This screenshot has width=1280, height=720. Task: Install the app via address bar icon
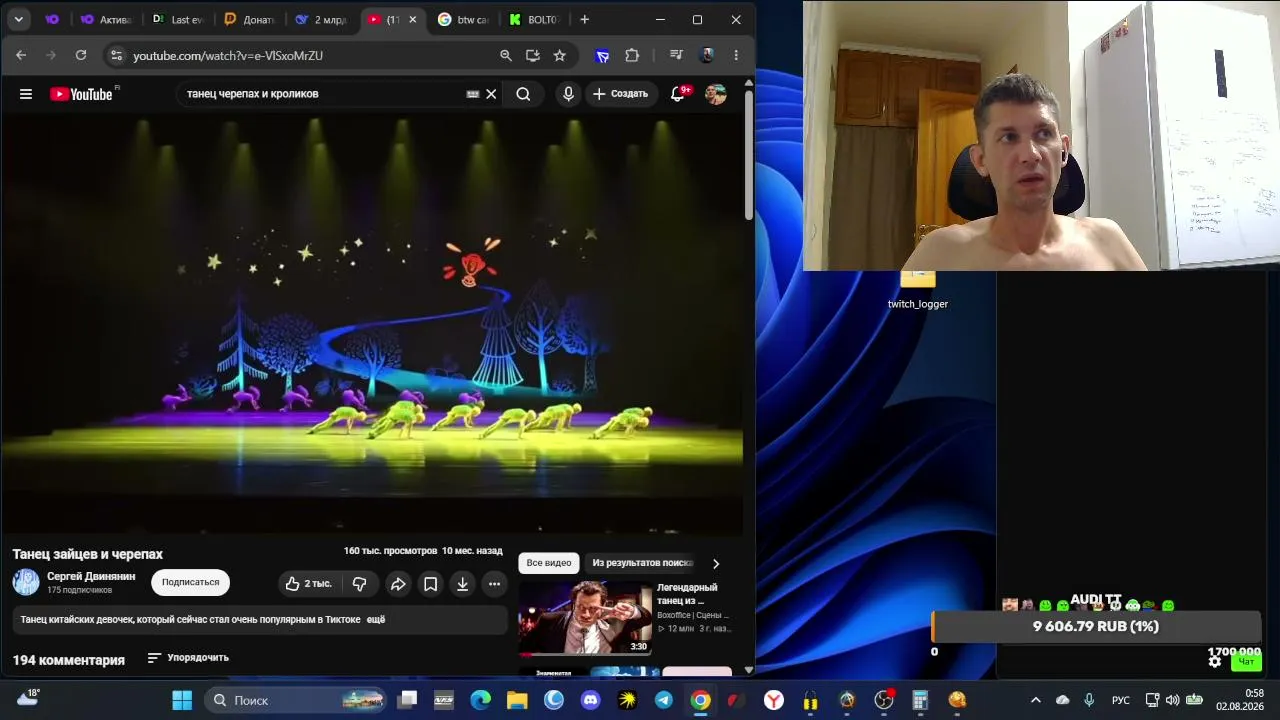tap(533, 56)
